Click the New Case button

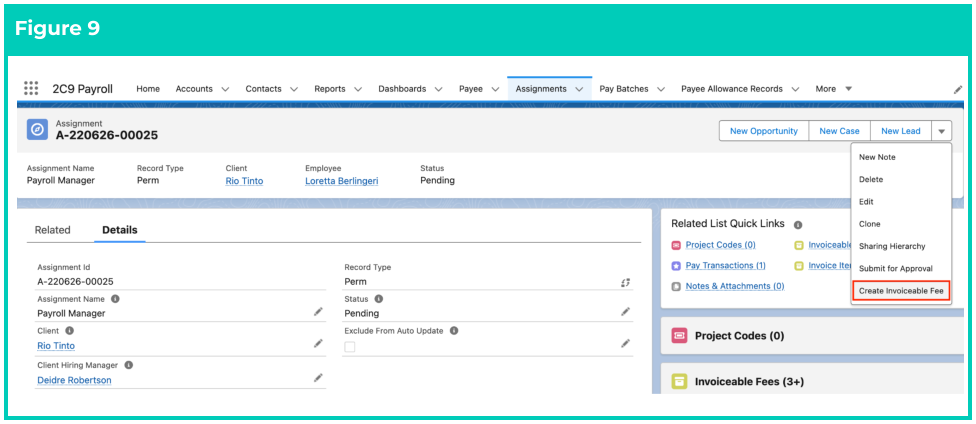click(x=839, y=131)
